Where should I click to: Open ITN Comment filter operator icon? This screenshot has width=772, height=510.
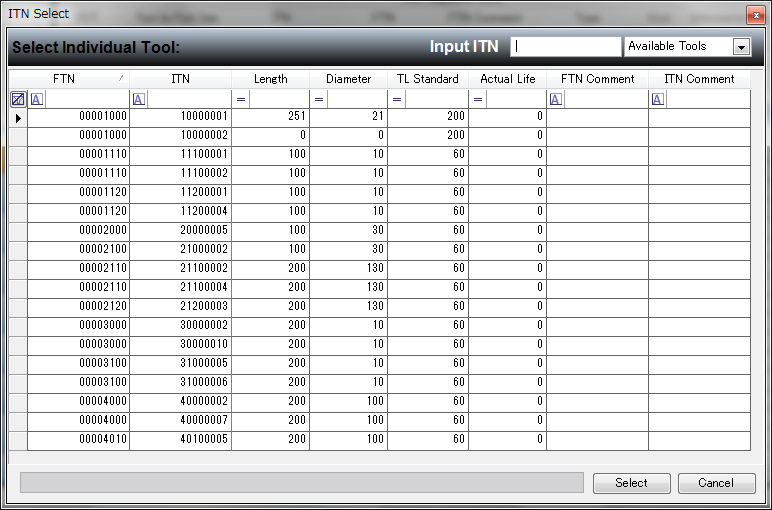(658, 100)
